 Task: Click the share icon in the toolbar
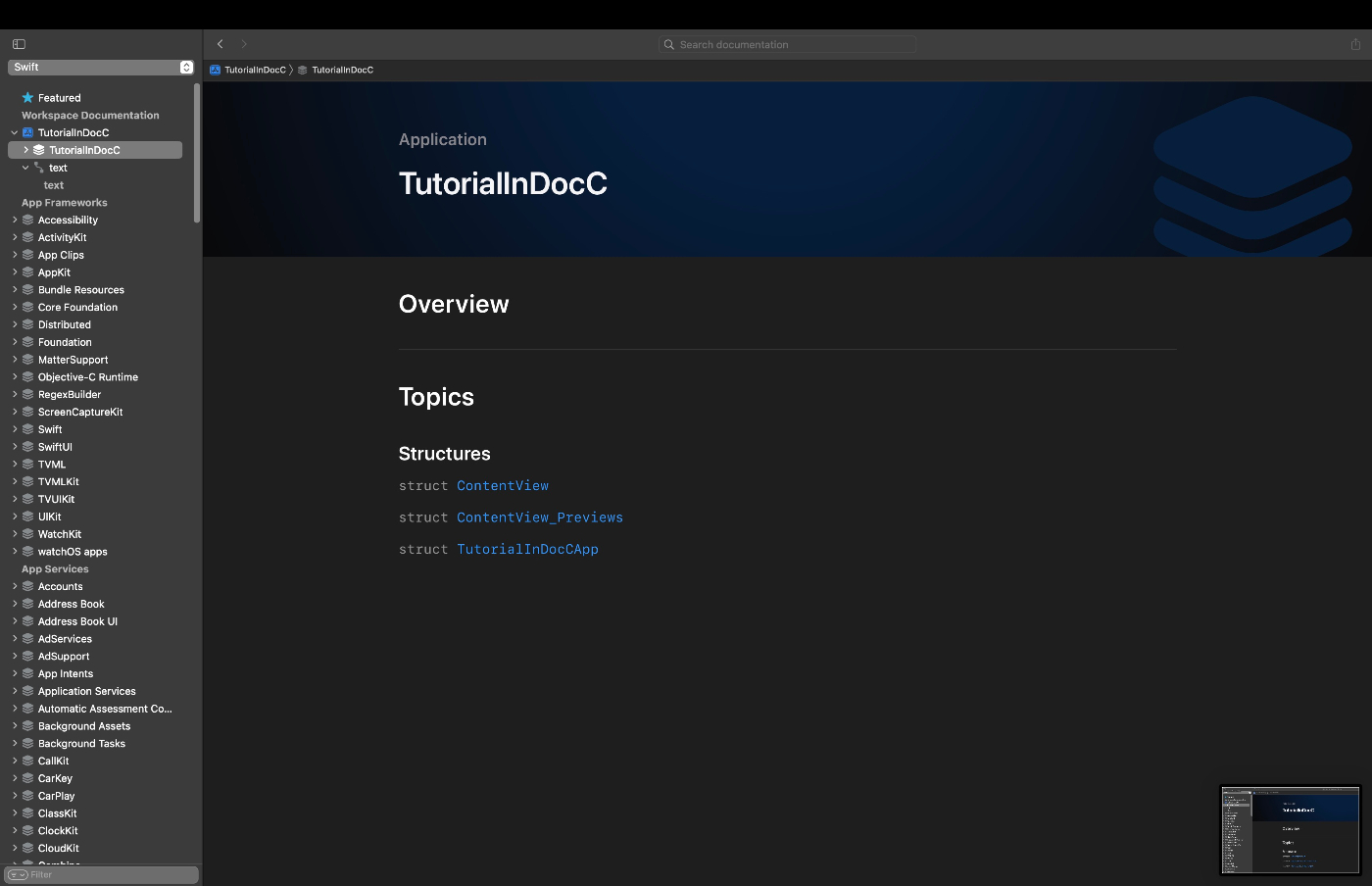pyautogui.click(x=1355, y=44)
